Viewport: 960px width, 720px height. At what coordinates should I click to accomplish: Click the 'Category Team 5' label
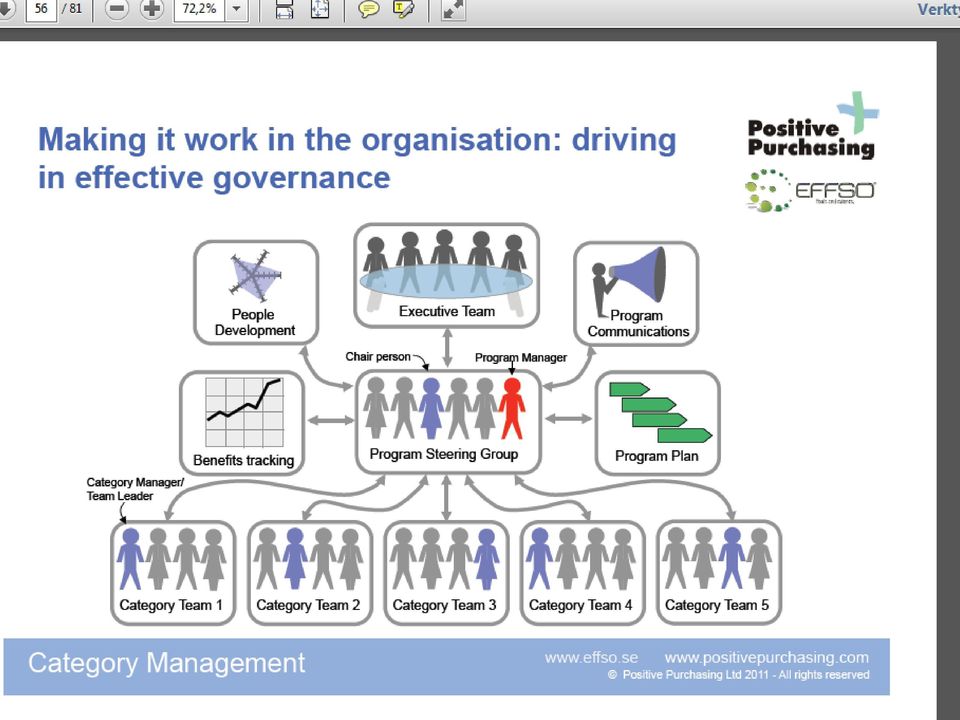717,606
